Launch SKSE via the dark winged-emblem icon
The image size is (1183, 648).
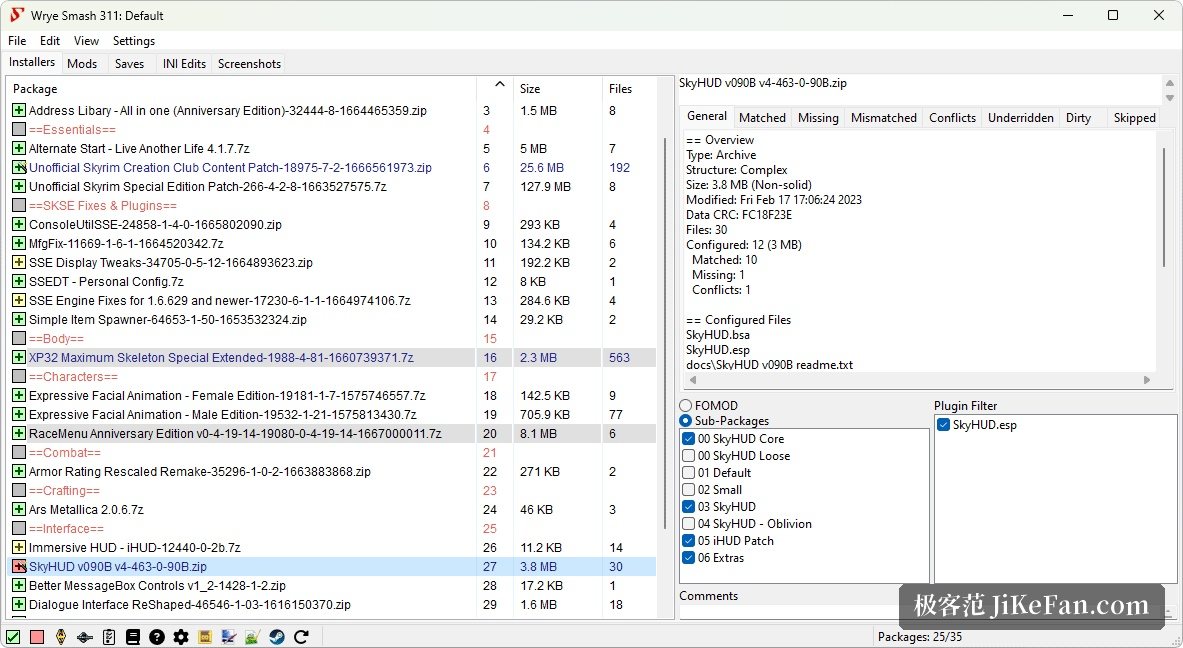(85, 637)
